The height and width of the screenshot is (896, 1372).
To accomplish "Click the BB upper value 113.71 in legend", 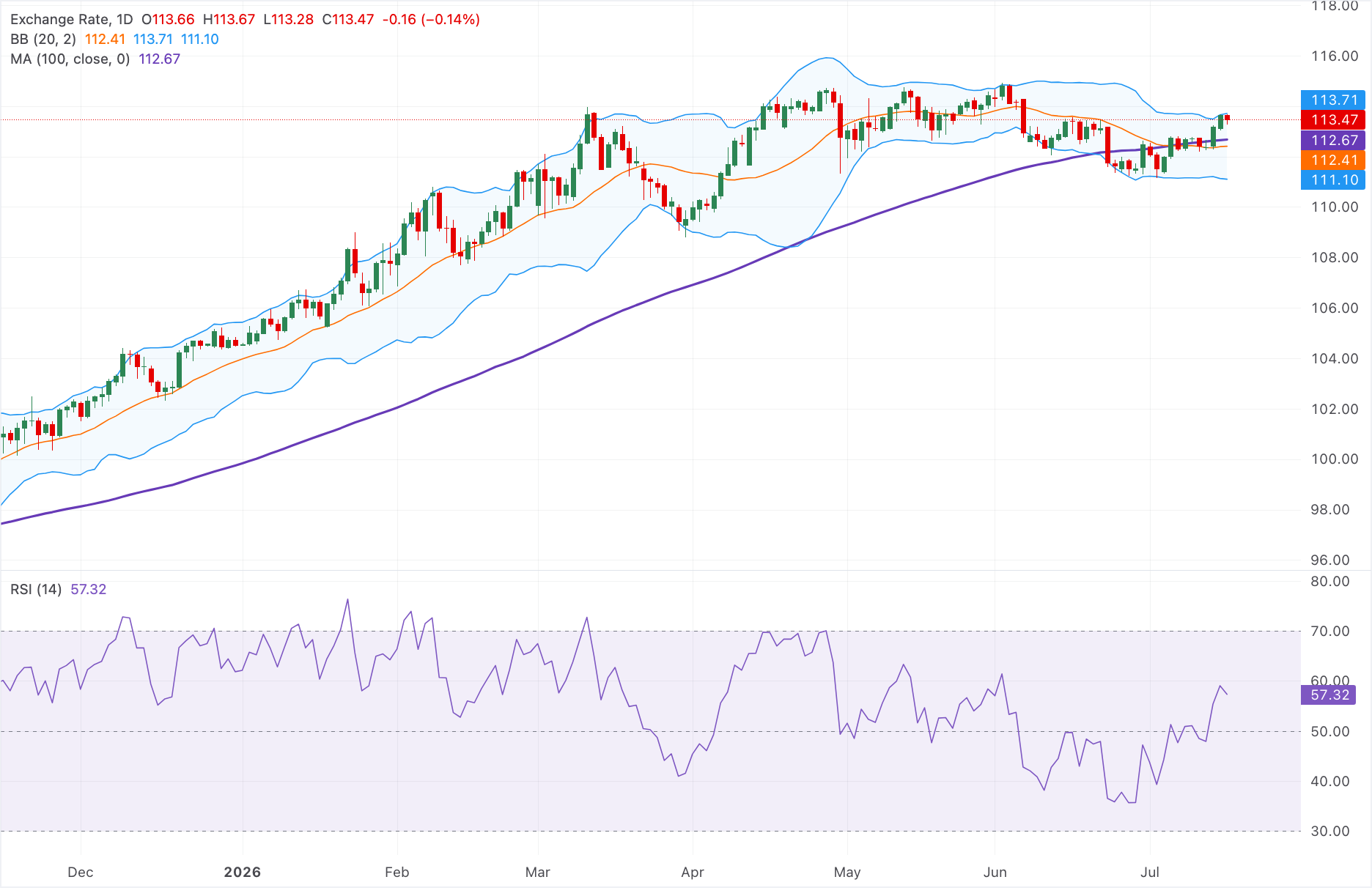I will point(153,40).
